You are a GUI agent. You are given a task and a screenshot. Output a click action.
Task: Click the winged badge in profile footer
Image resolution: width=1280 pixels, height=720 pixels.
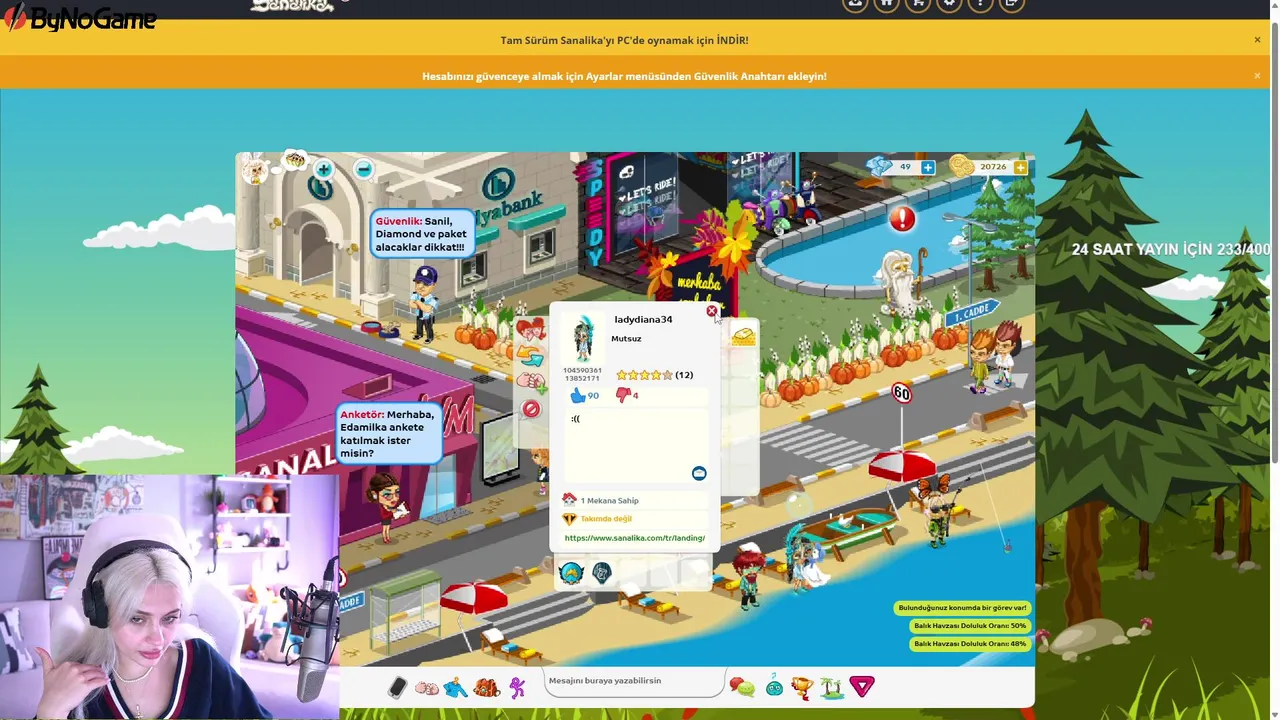point(571,573)
